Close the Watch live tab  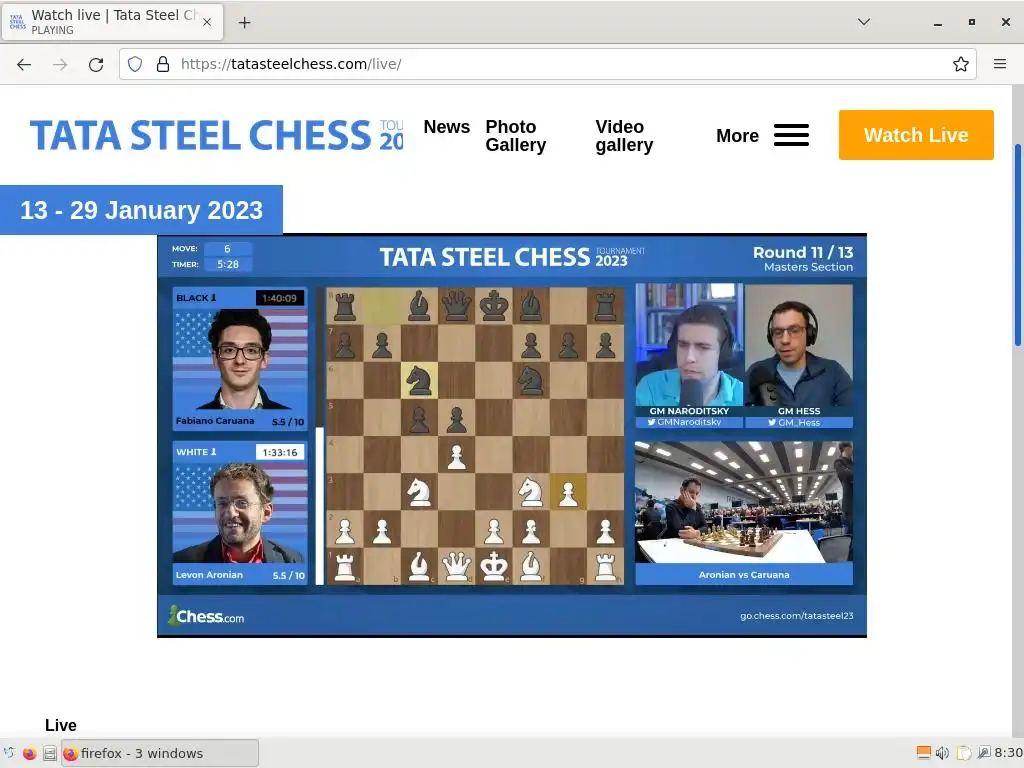click(206, 22)
